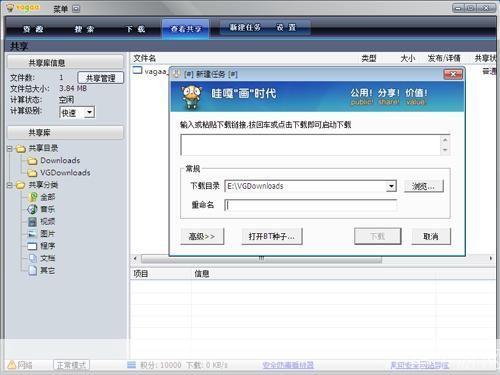Open the rightmost status bar link

pyautogui.click(x=419, y=365)
